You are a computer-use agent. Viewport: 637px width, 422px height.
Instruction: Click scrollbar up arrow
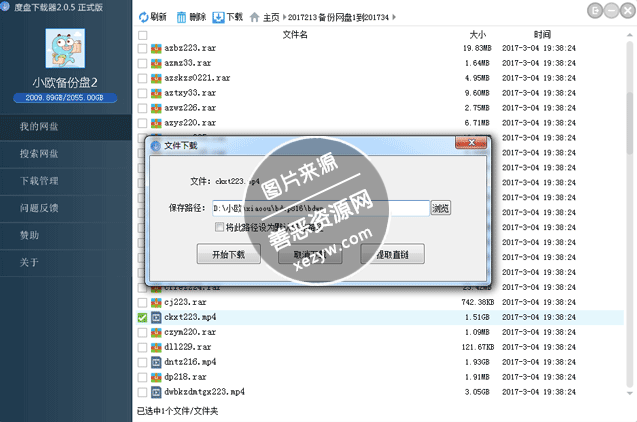tap(629, 35)
